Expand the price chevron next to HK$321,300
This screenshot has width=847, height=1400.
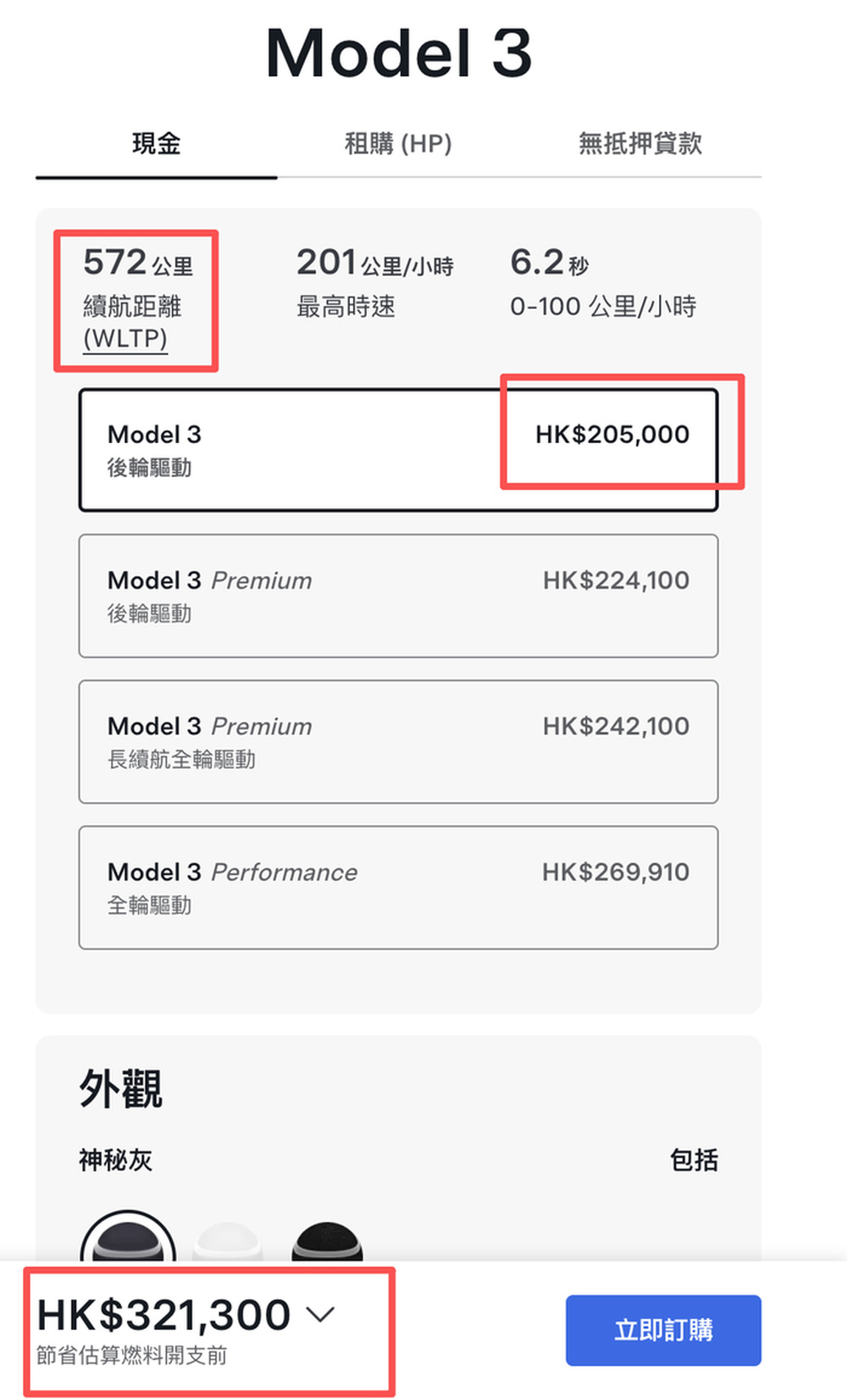tap(321, 1314)
